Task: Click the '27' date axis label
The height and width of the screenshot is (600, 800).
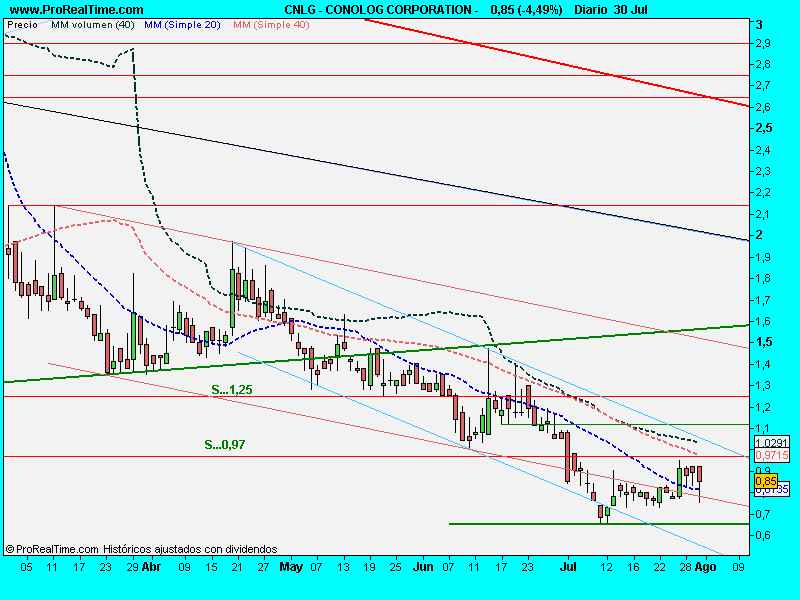Action: click(x=263, y=567)
